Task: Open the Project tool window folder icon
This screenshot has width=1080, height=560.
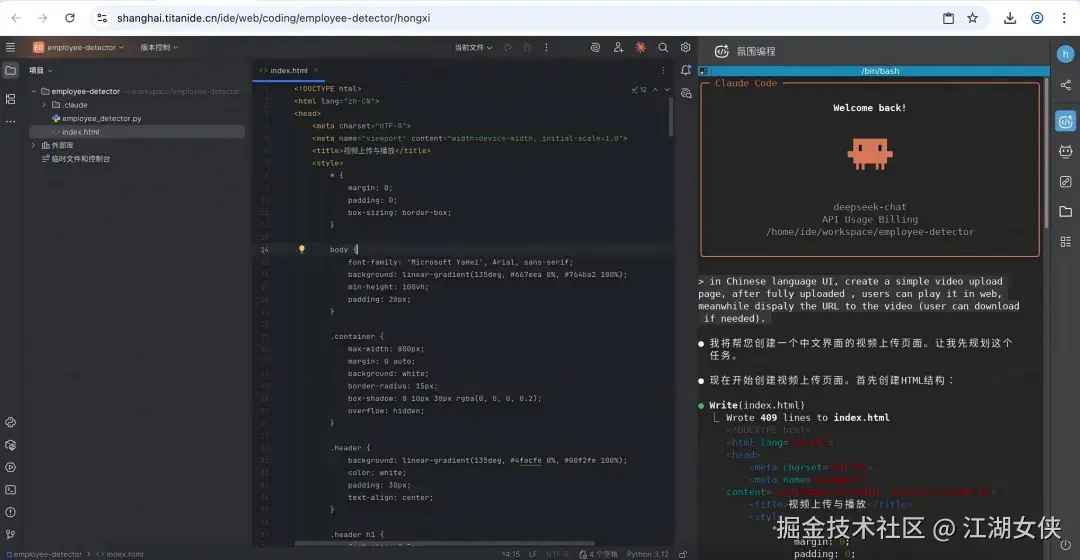Action: 10,70
